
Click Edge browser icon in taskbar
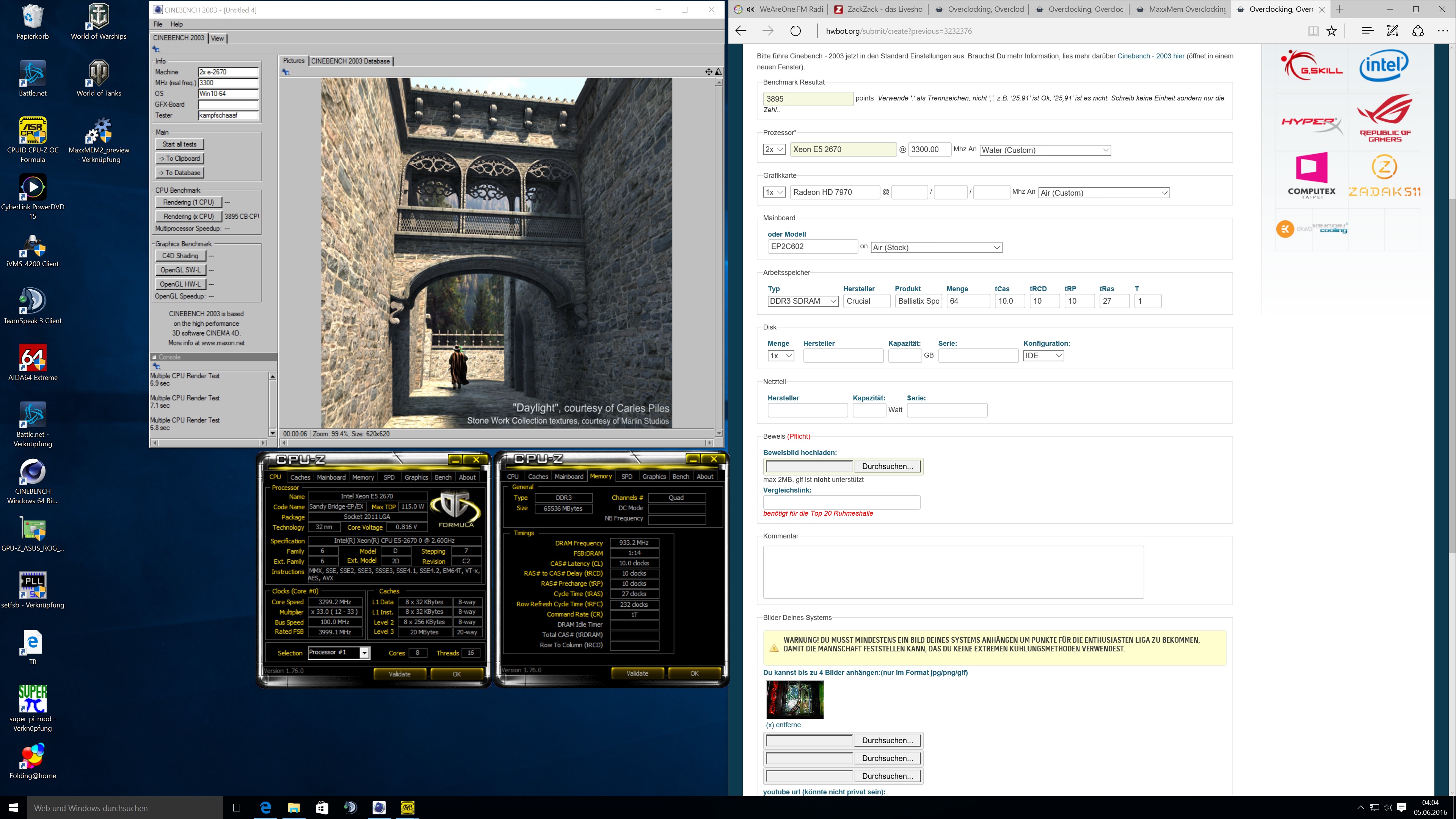(x=265, y=808)
